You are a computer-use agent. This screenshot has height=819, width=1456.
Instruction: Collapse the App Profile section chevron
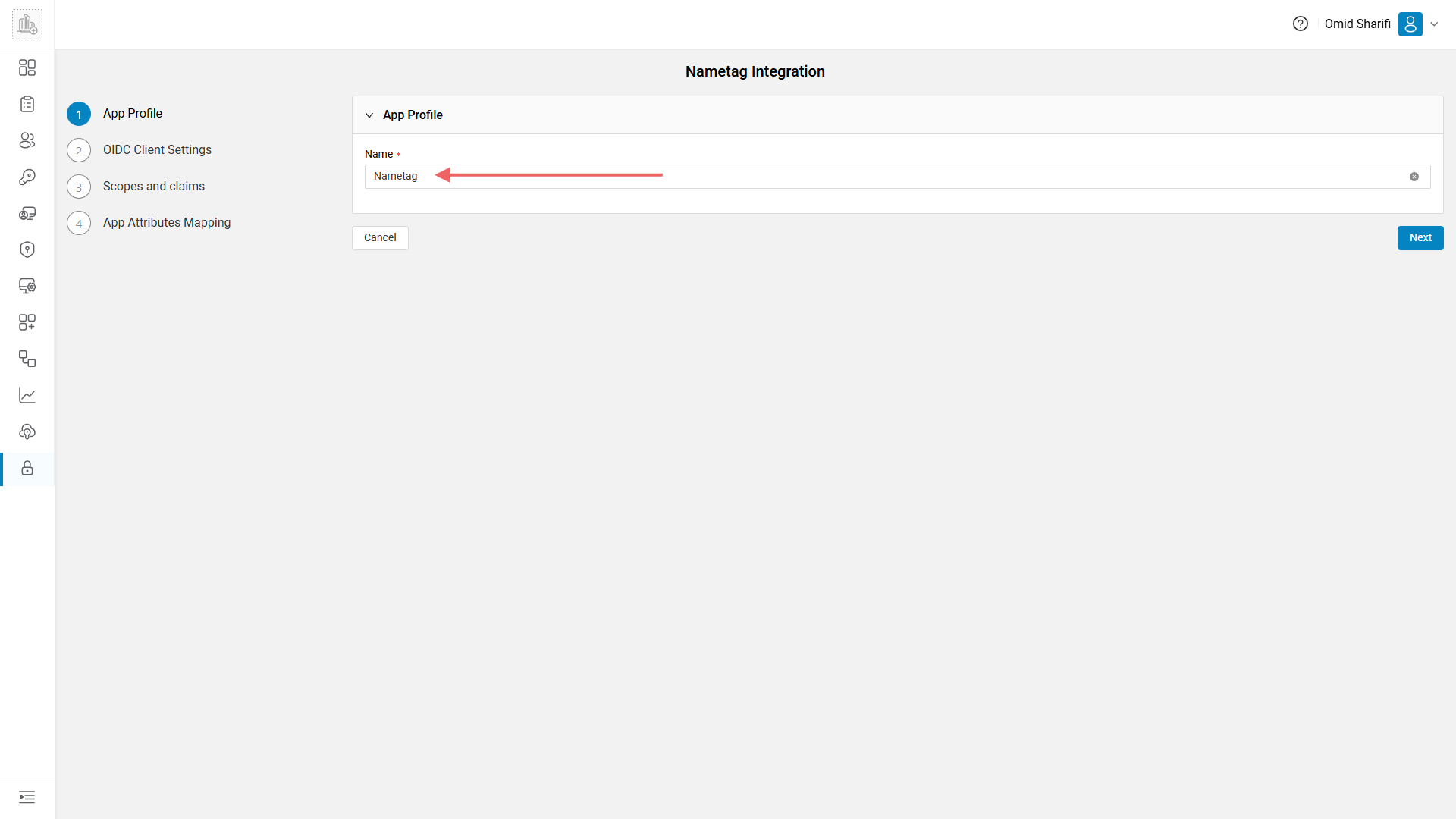(369, 115)
